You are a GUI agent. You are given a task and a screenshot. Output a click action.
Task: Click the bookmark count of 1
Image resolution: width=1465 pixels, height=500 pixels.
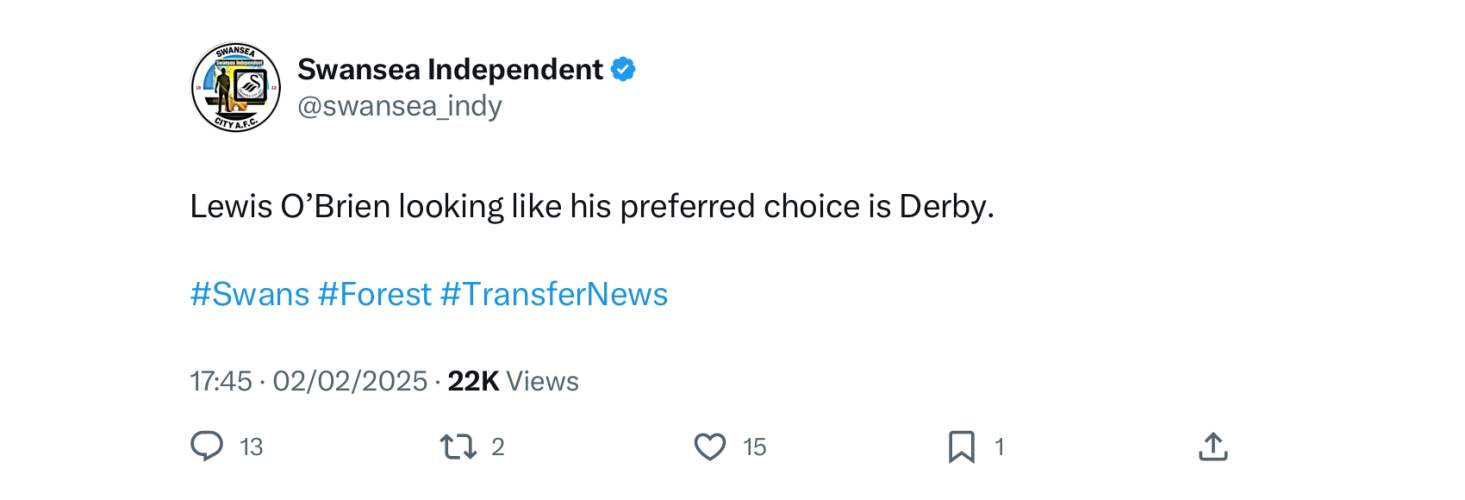(998, 447)
